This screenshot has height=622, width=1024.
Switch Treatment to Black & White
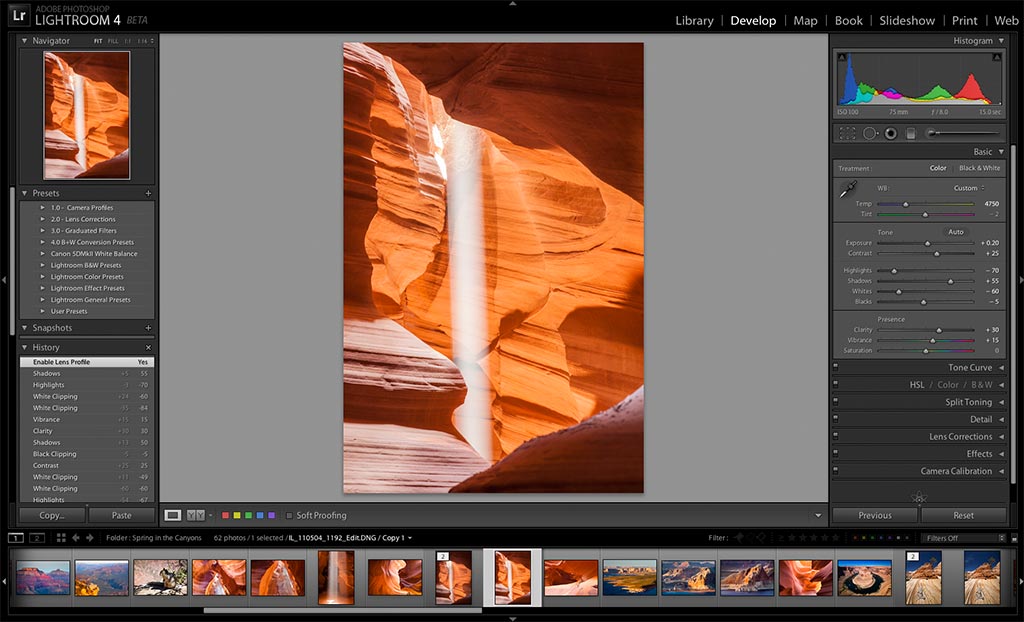pyautogui.click(x=979, y=168)
